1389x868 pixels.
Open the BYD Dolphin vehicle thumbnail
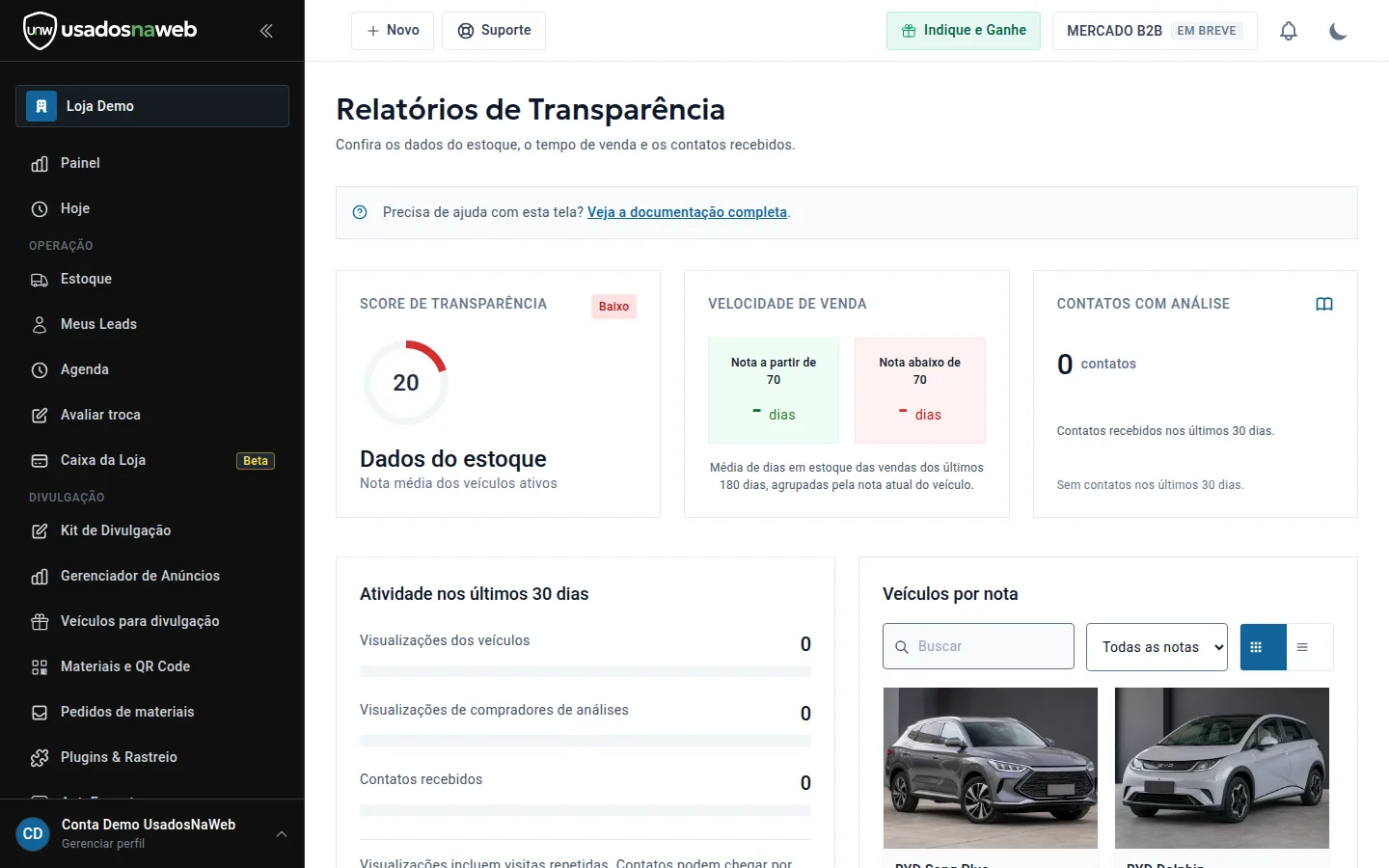point(1222,768)
